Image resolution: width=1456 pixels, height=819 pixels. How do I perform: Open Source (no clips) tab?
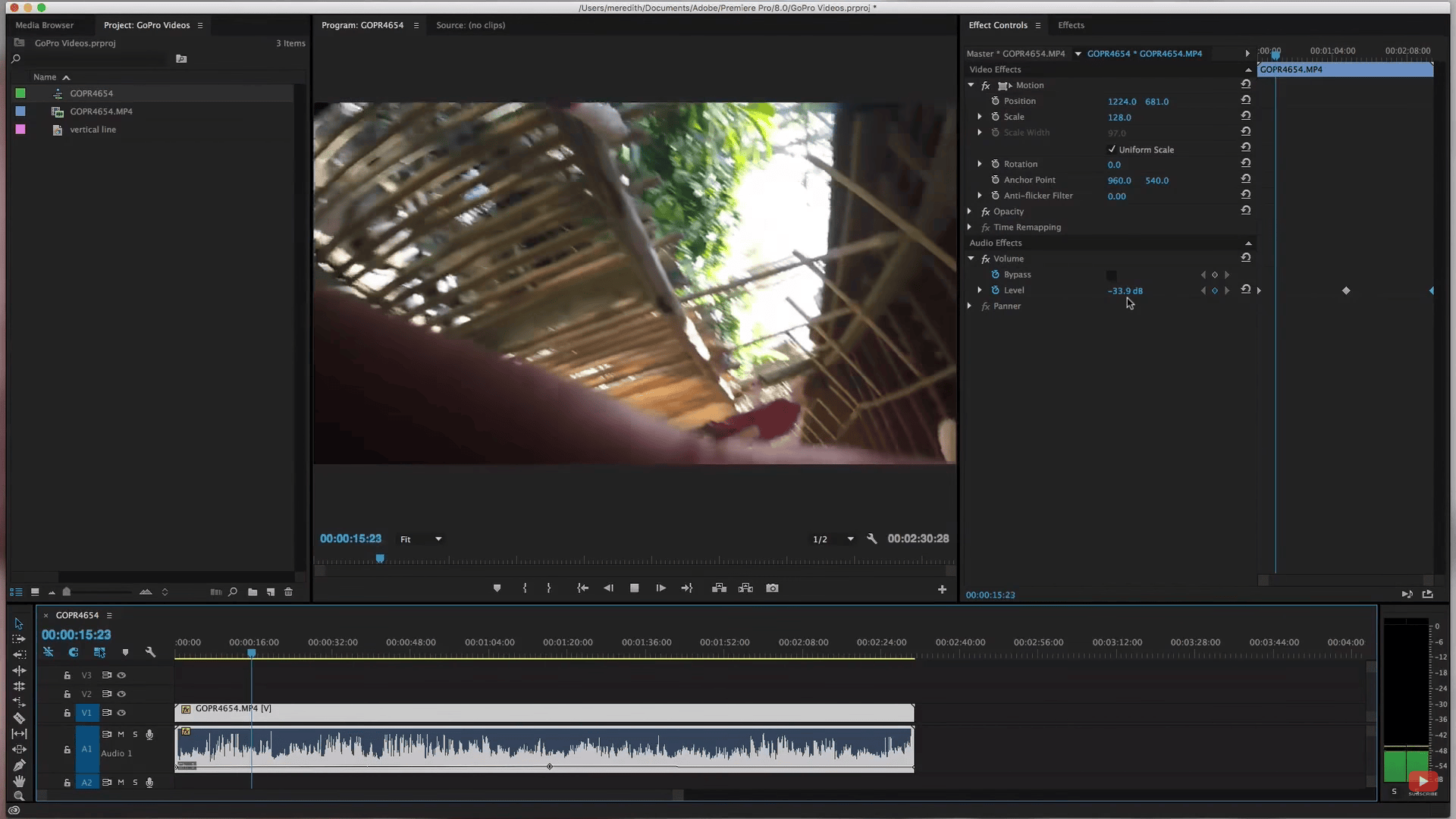pos(470,25)
